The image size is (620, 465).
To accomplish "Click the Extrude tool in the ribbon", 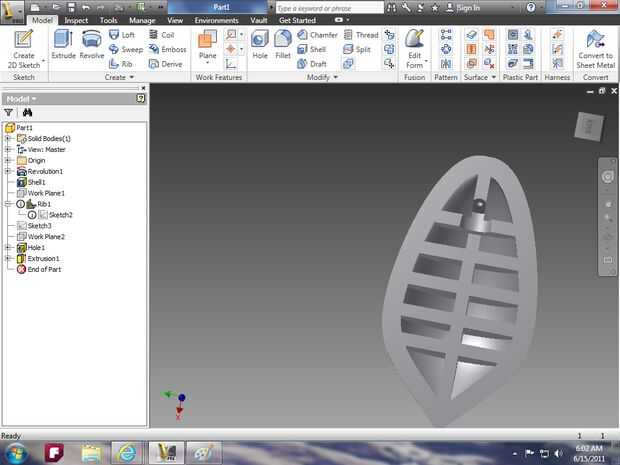I will coord(63,45).
